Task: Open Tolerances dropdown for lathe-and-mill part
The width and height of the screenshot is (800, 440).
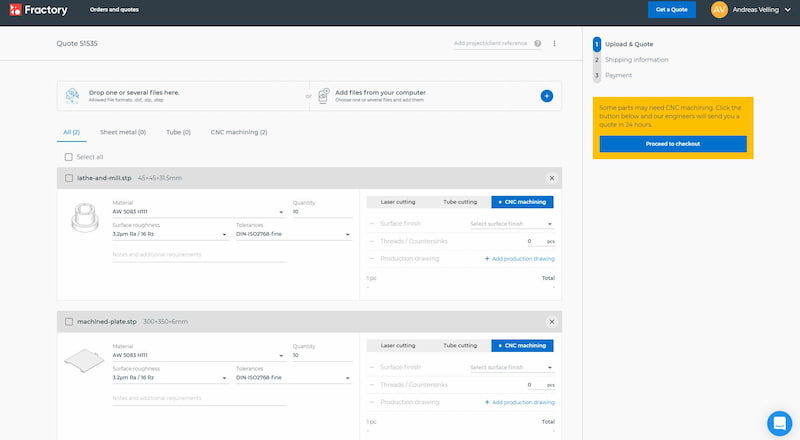Action: coord(293,235)
